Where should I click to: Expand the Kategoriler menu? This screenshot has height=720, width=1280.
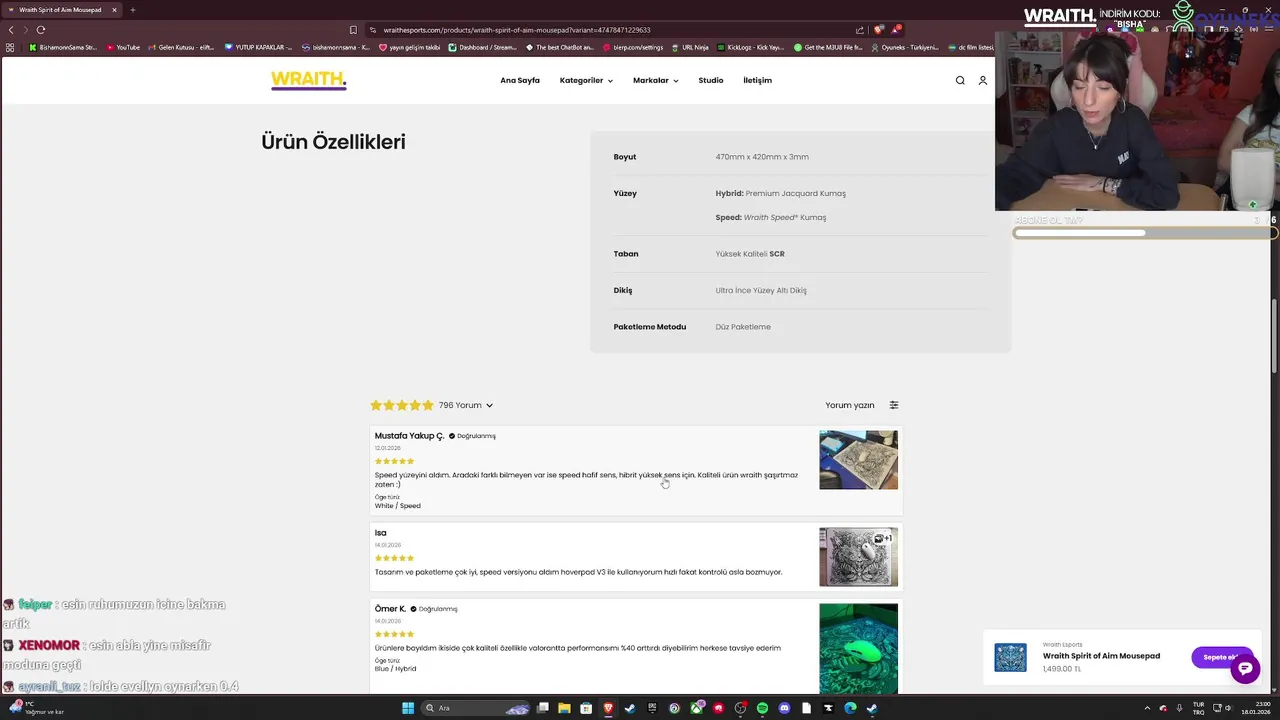pos(586,80)
